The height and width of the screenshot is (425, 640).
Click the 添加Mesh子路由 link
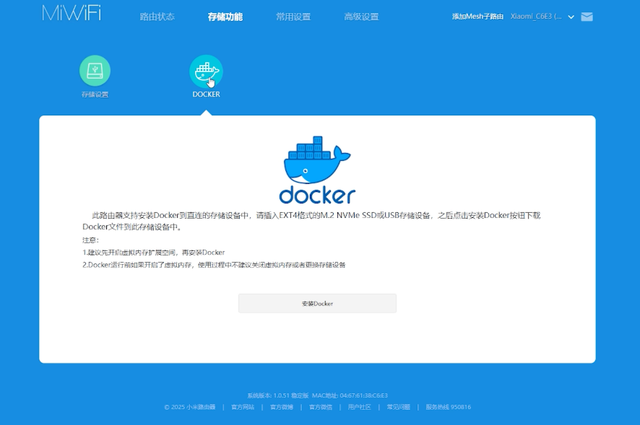click(478, 16)
